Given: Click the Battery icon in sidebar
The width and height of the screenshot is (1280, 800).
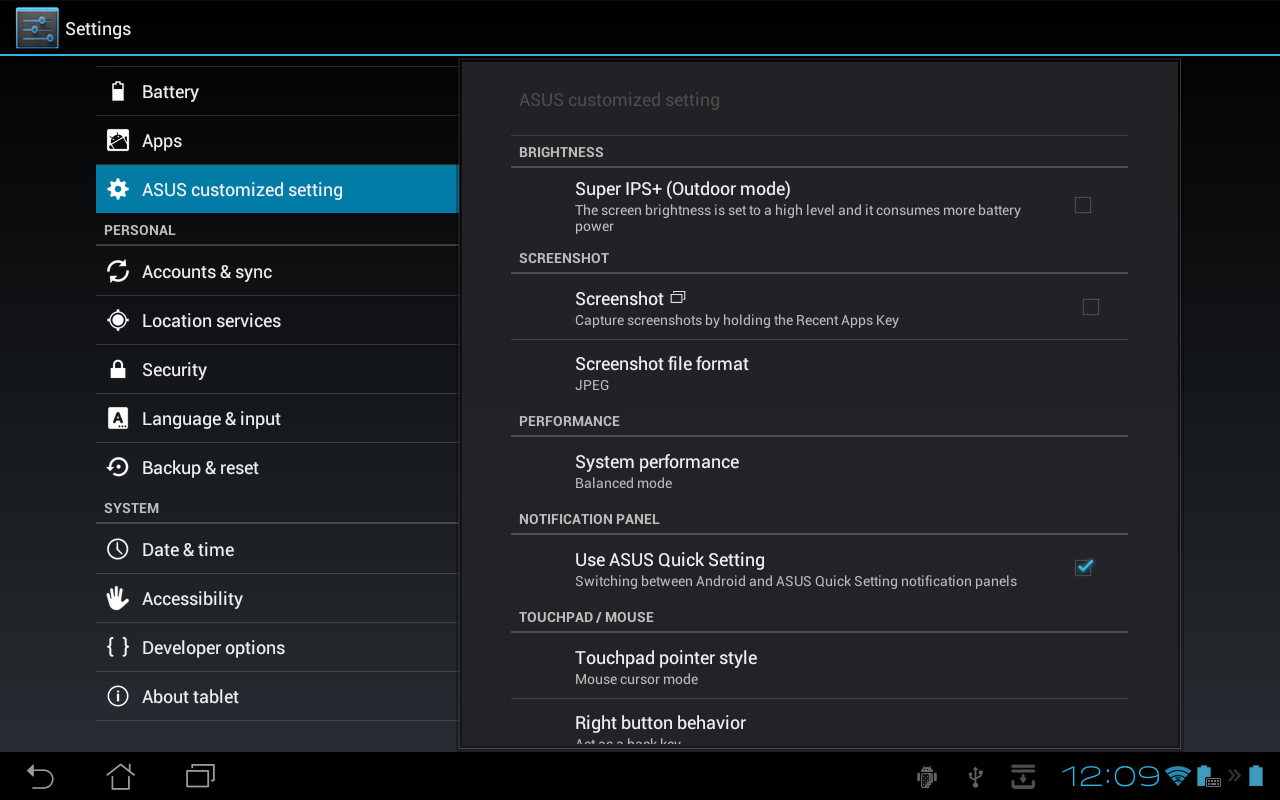Looking at the screenshot, I should pyautogui.click(x=118, y=92).
